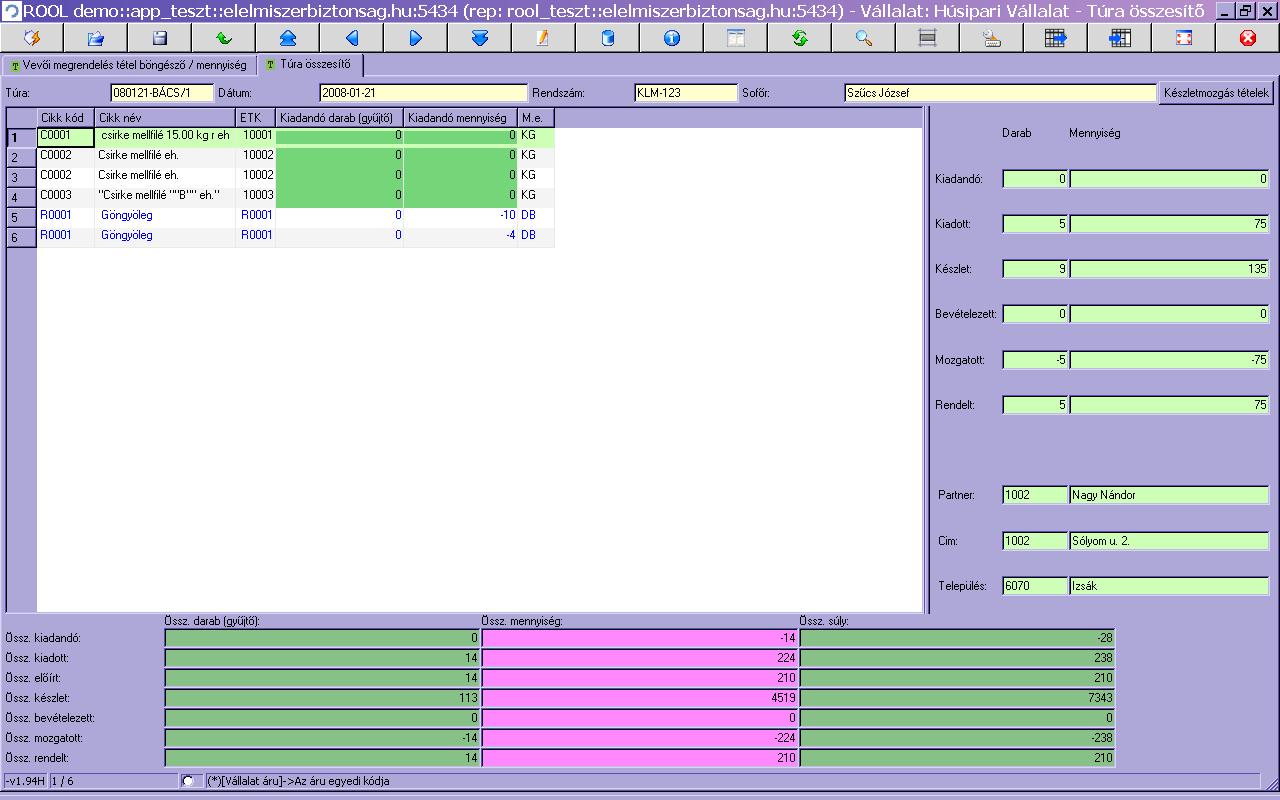
Task: Open search with the magnifying glass icon
Action: (x=863, y=38)
